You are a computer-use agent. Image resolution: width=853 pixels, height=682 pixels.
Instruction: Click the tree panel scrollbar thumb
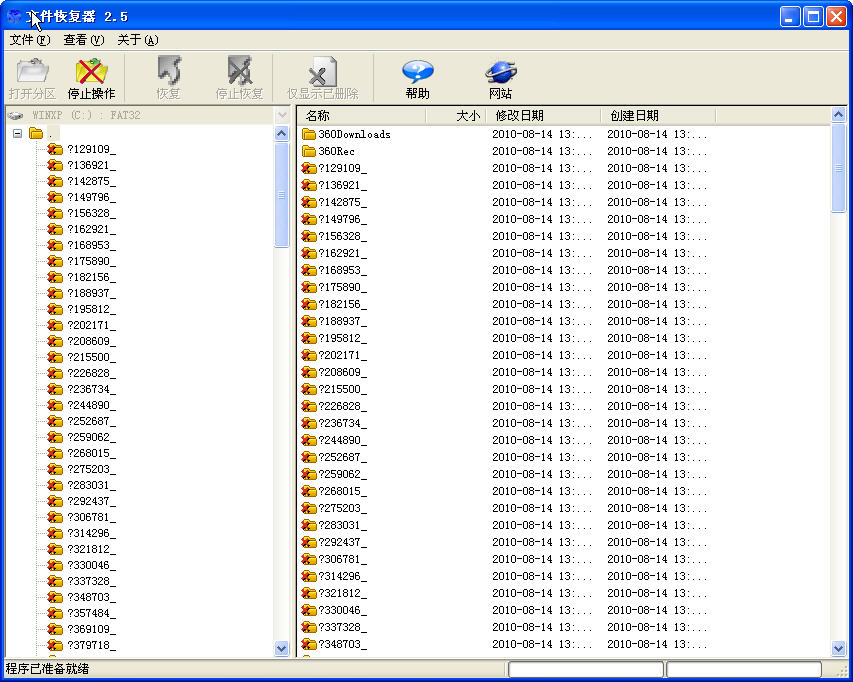click(x=282, y=195)
